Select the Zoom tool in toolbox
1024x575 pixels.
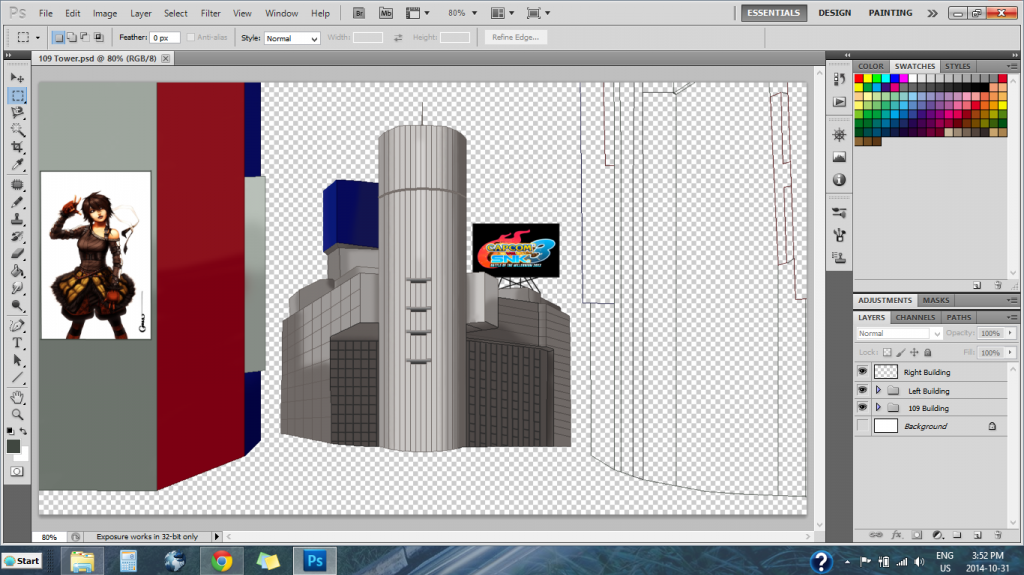click(17, 414)
